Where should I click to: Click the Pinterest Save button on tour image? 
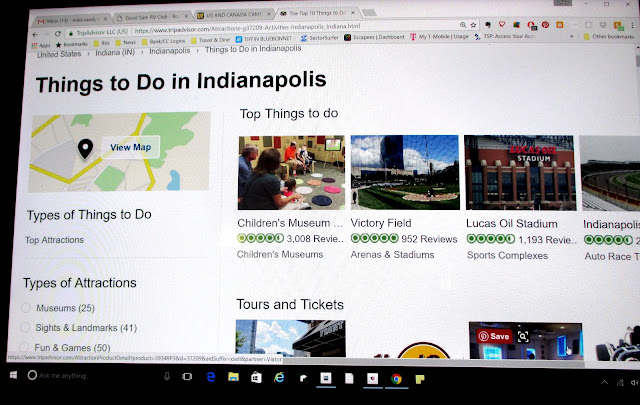pos(494,336)
